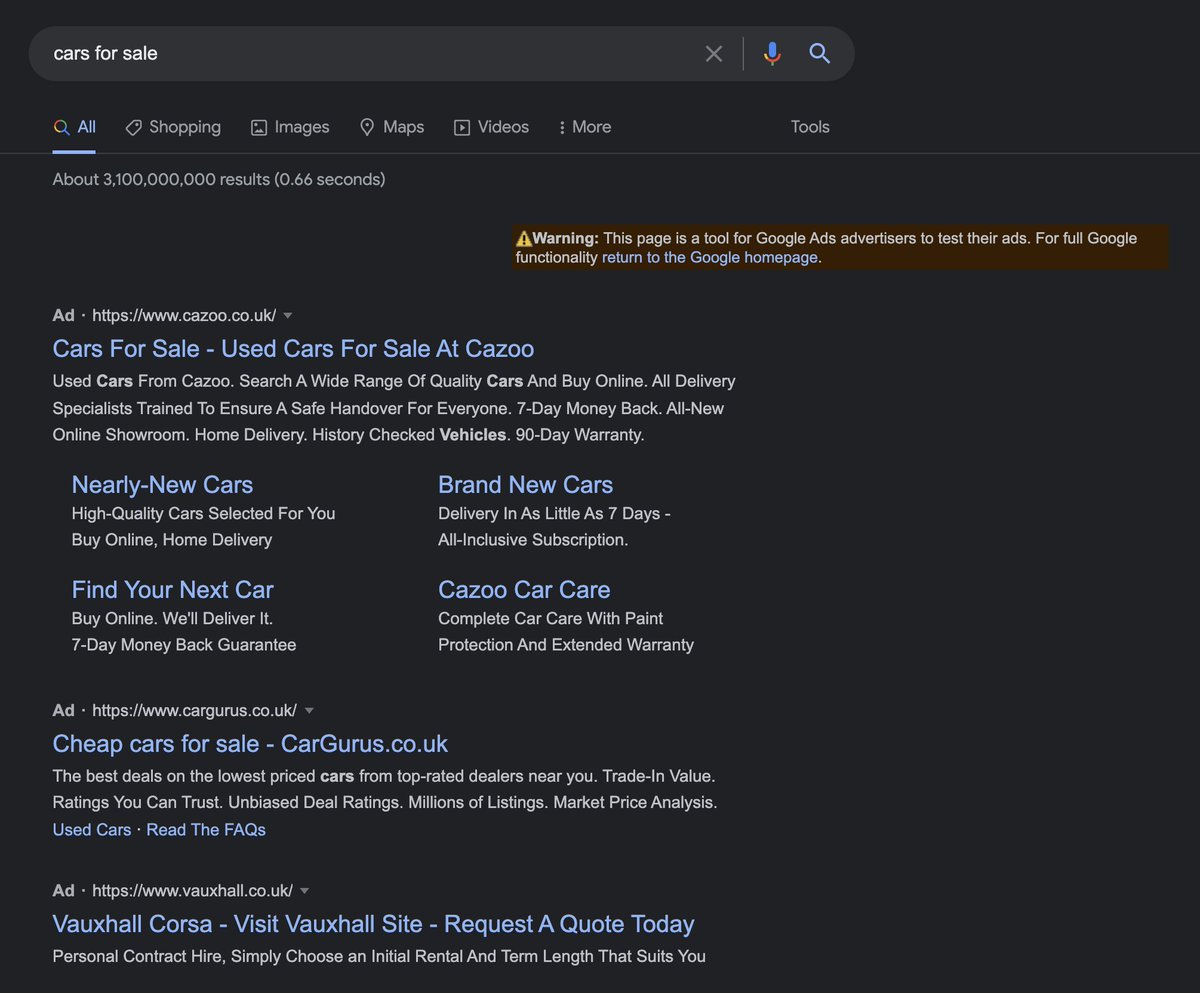The width and height of the screenshot is (1200, 993).
Task: Open the More tabs menu
Action: pos(585,127)
